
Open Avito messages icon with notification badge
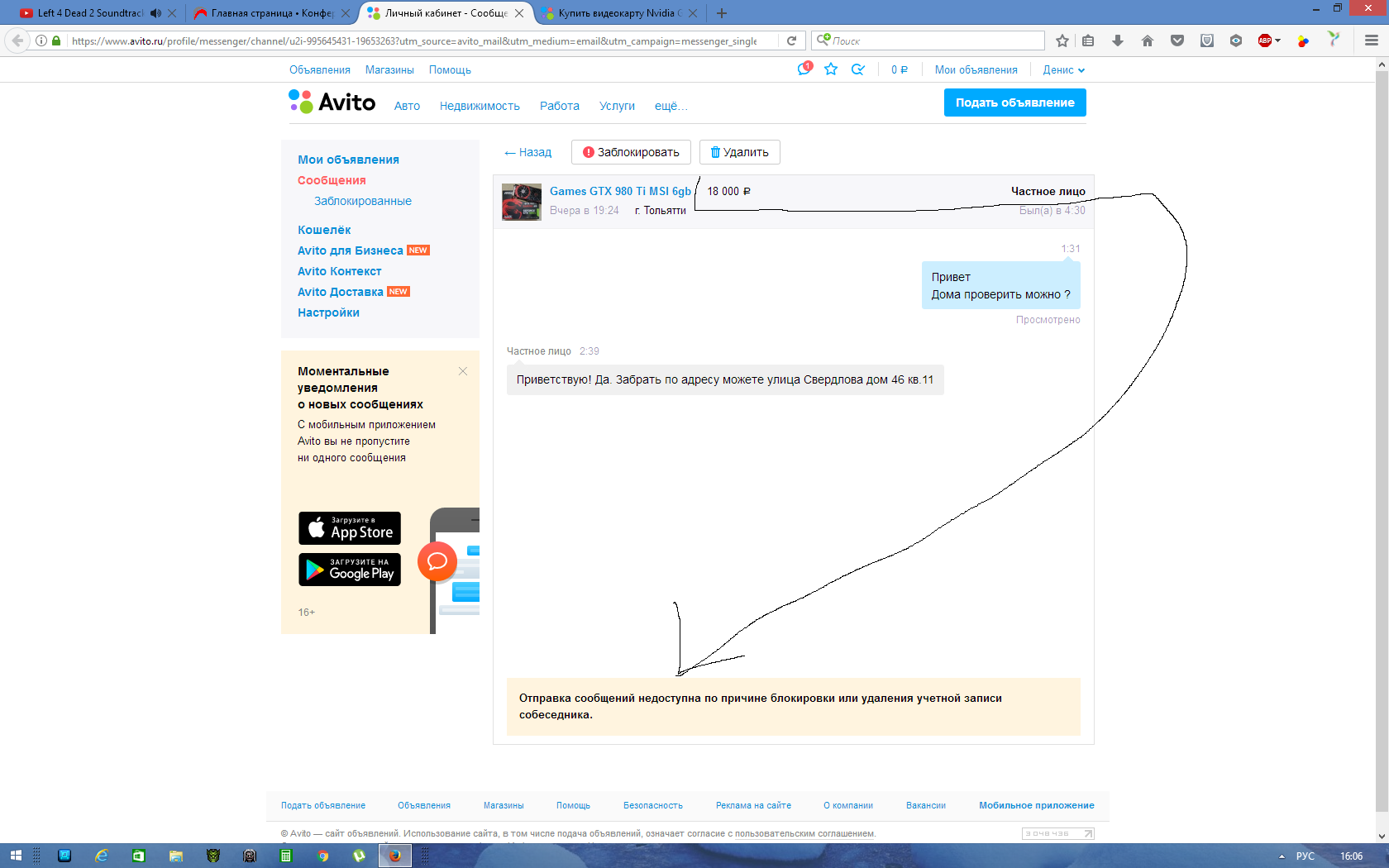point(804,69)
